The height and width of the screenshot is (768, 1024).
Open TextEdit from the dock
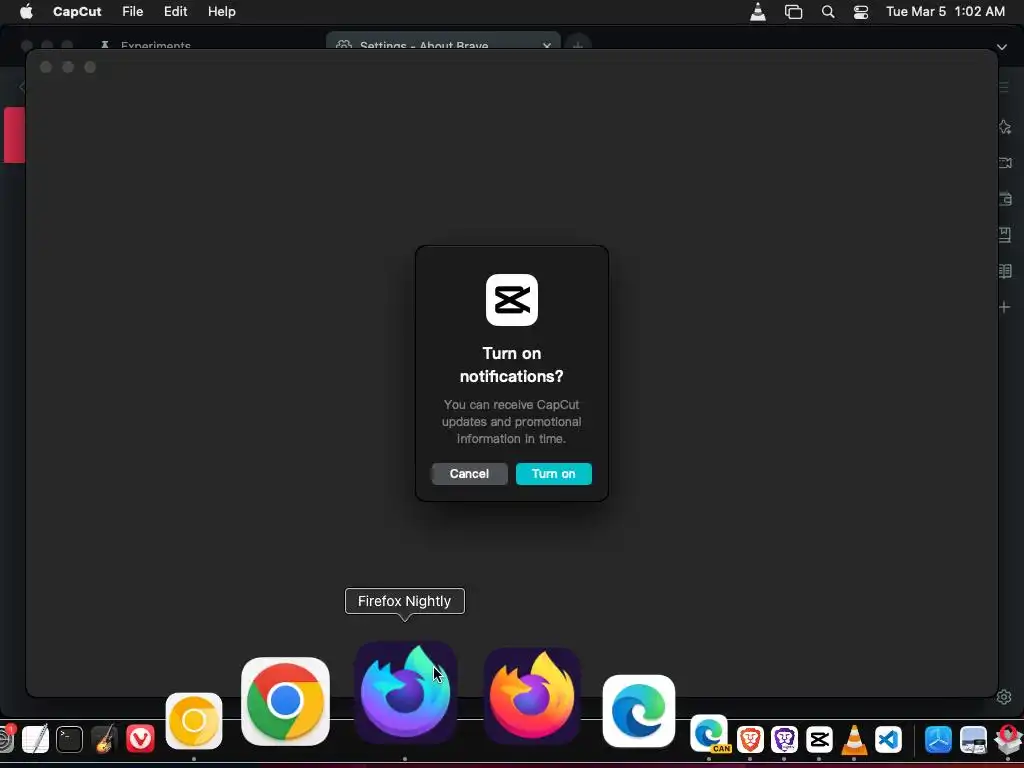coord(35,739)
